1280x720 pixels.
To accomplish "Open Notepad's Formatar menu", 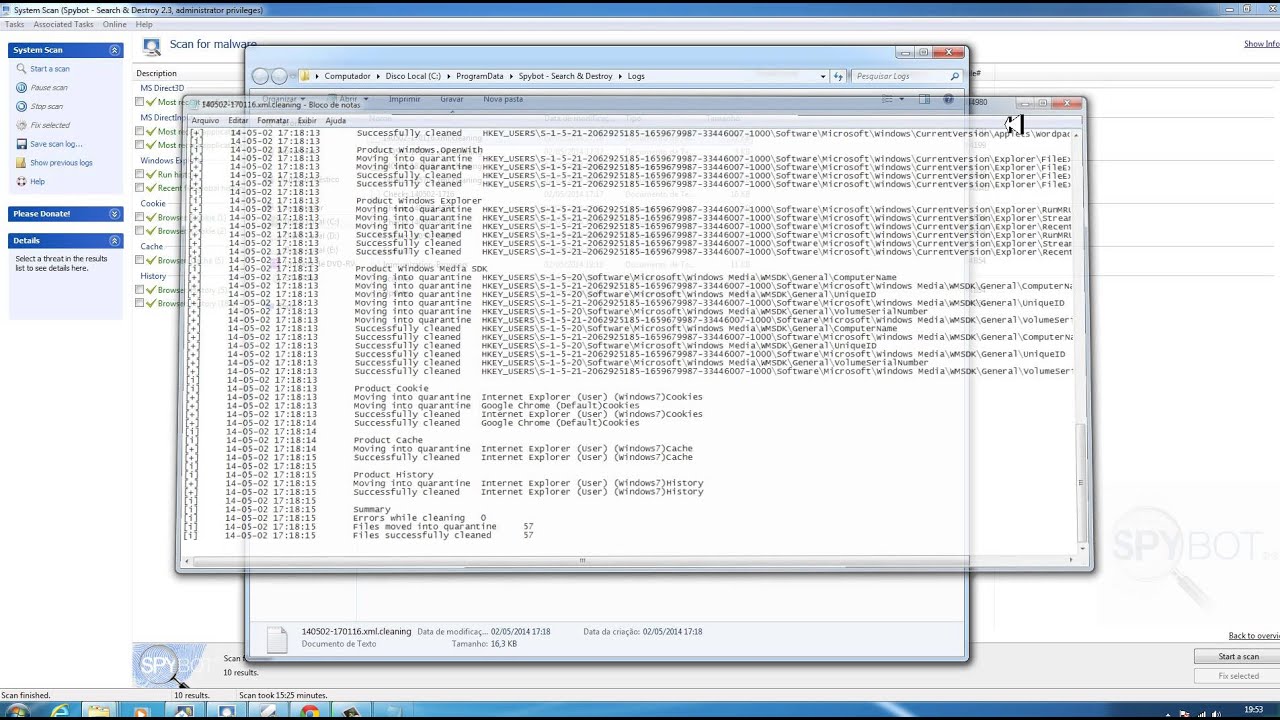I will point(273,121).
